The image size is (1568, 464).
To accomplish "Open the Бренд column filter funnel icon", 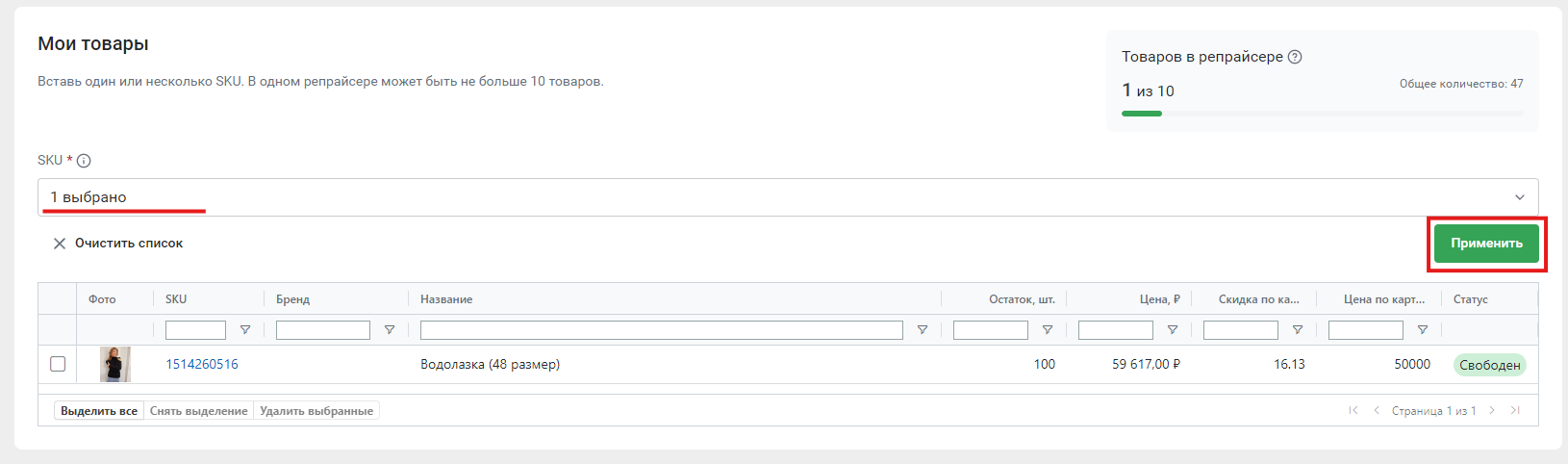I will [x=390, y=330].
